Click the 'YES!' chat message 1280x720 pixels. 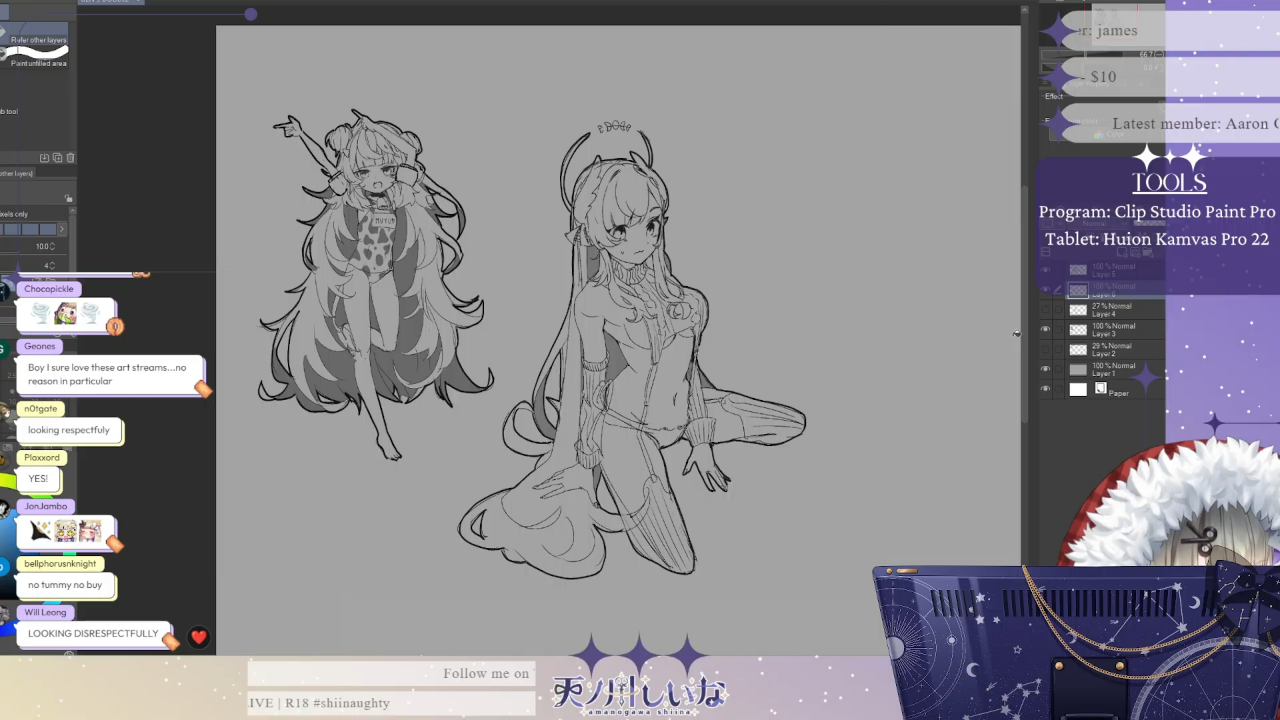pyautogui.click(x=38, y=479)
